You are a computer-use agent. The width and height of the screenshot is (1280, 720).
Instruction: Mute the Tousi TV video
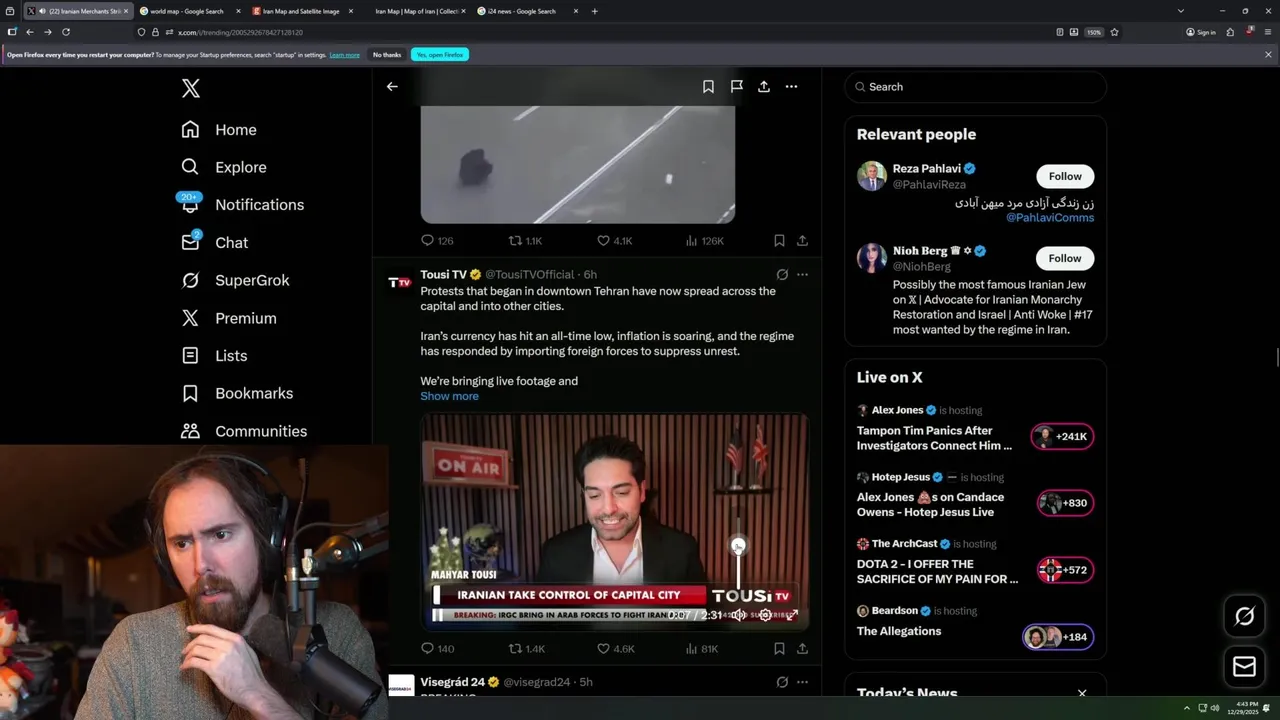pyautogui.click(x=738, y=615)
